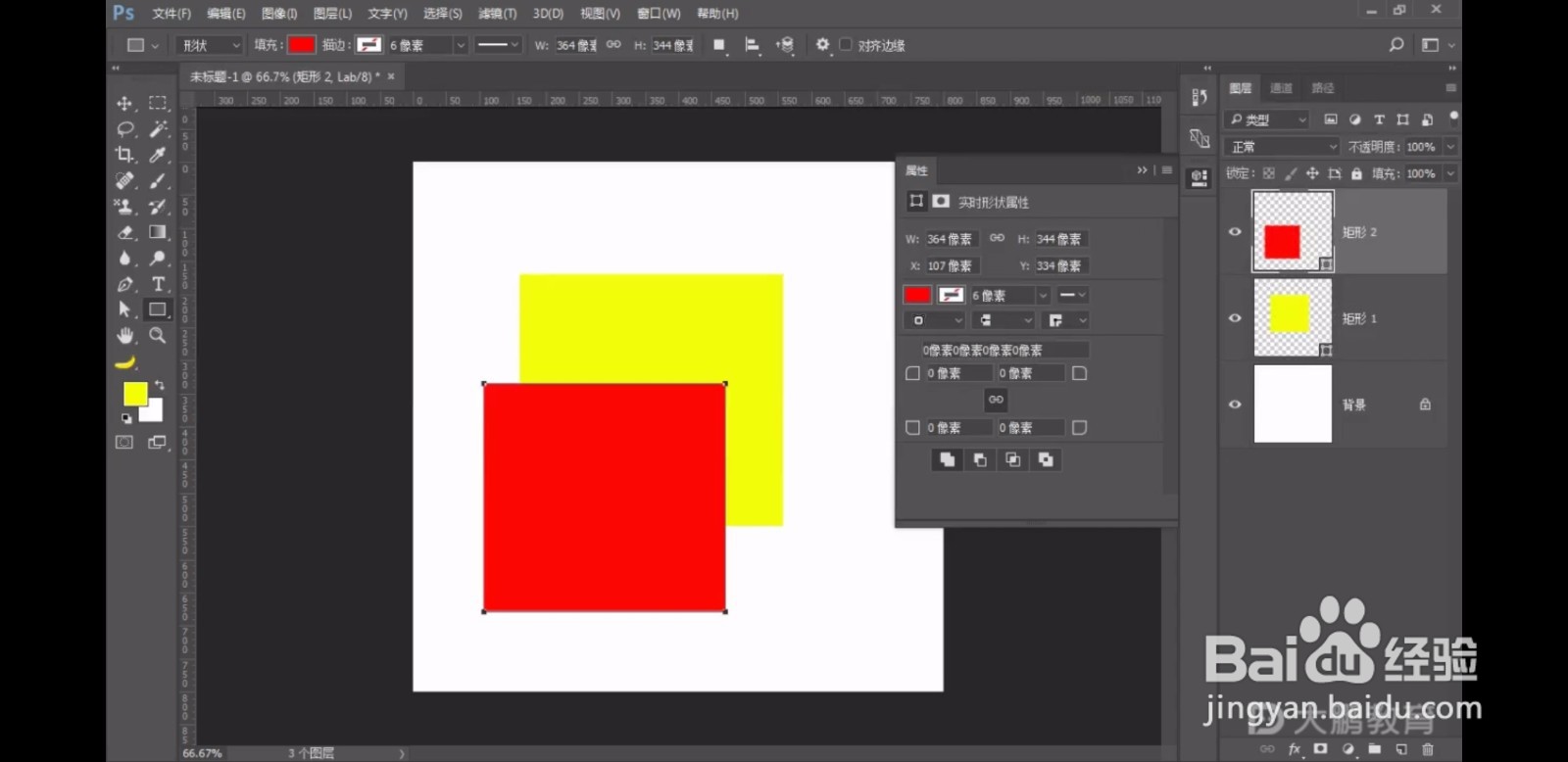
Task: Hide the 背景 layer
Action: (x=1235, y=405)
